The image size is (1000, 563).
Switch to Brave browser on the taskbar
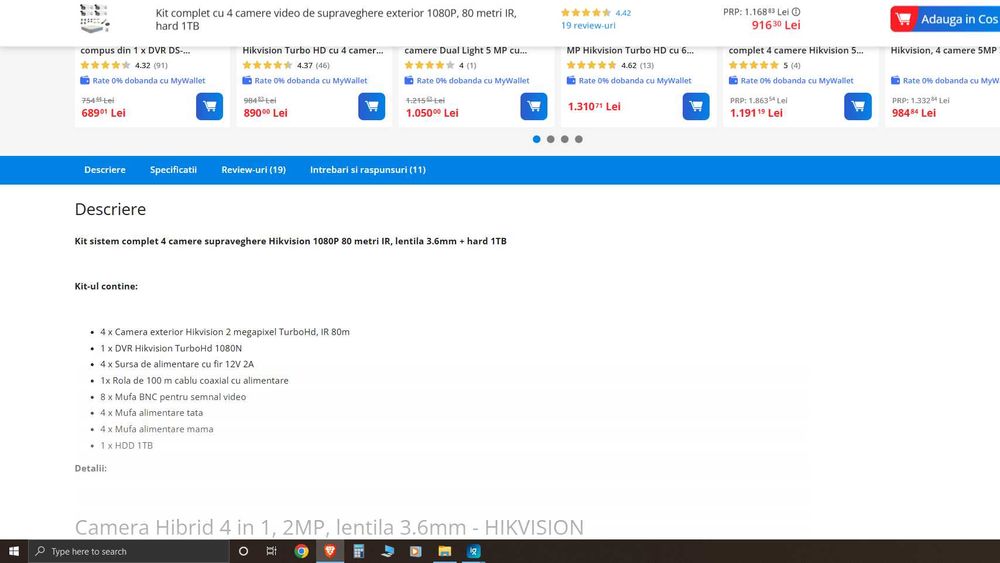(330, 551)
